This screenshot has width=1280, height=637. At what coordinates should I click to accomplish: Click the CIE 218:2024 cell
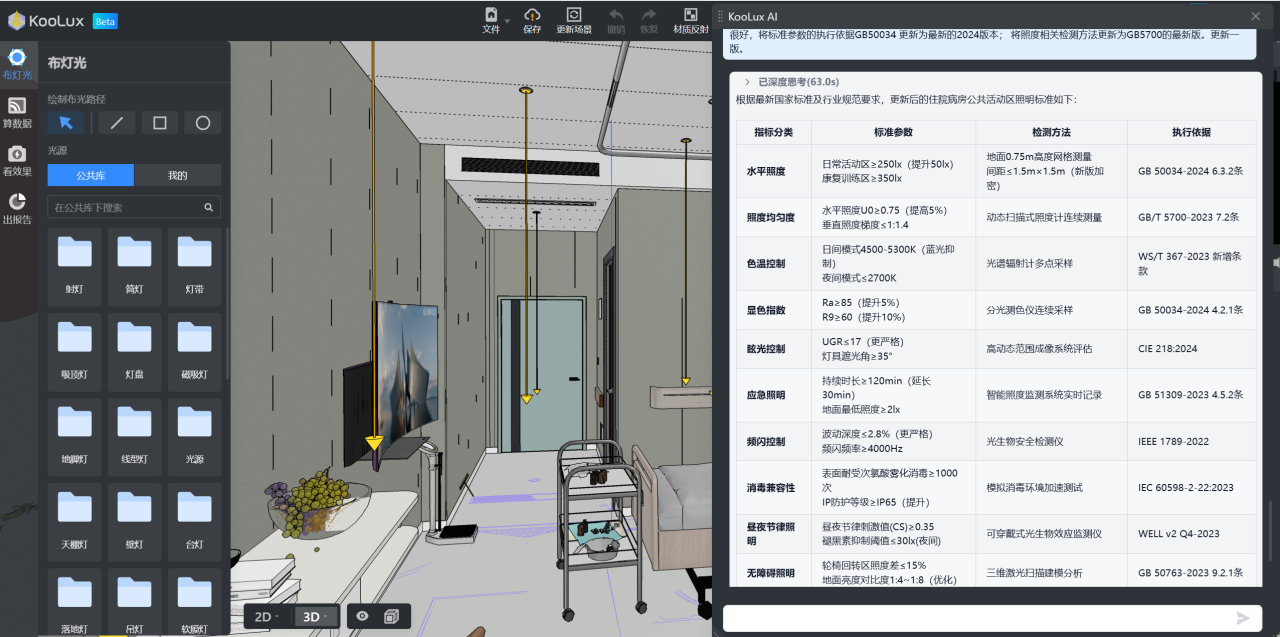[1192, 349]
